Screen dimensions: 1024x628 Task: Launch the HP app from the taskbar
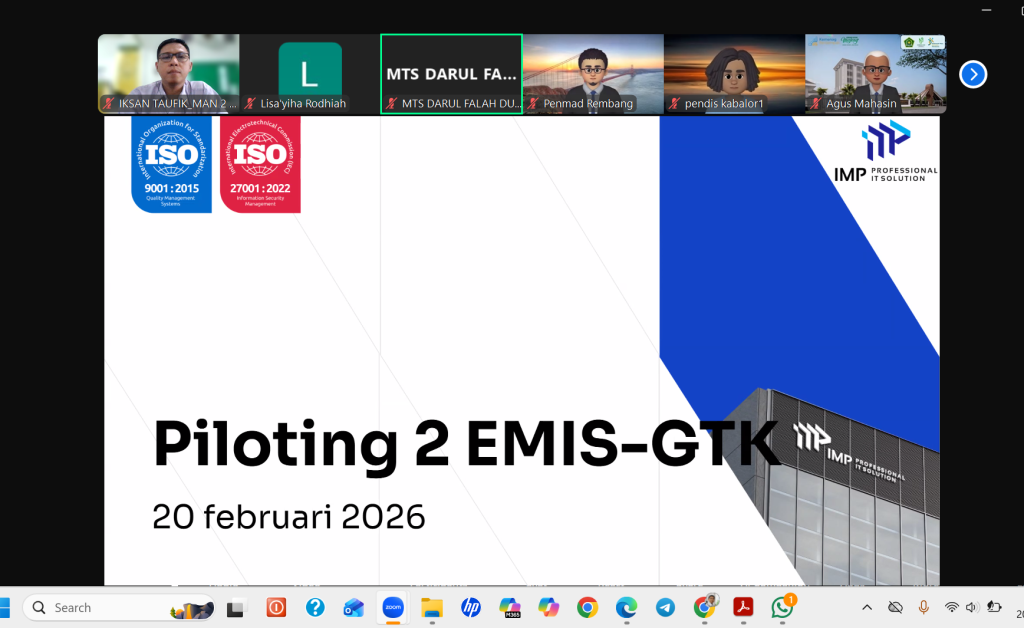tap(470, 607)
